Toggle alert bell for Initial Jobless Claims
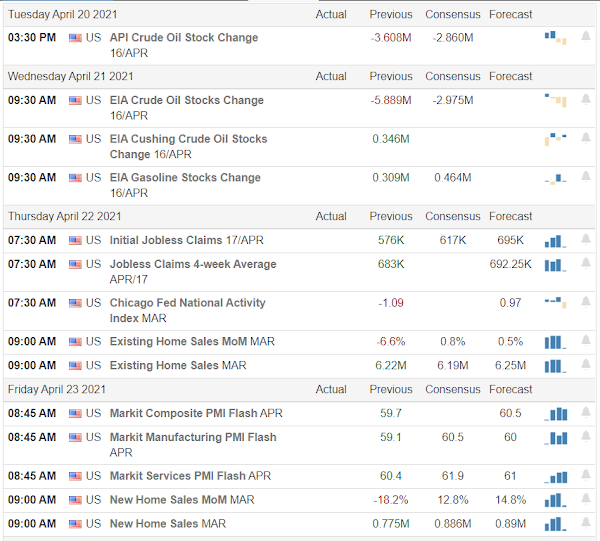600x541 pixels. [585, 240]
